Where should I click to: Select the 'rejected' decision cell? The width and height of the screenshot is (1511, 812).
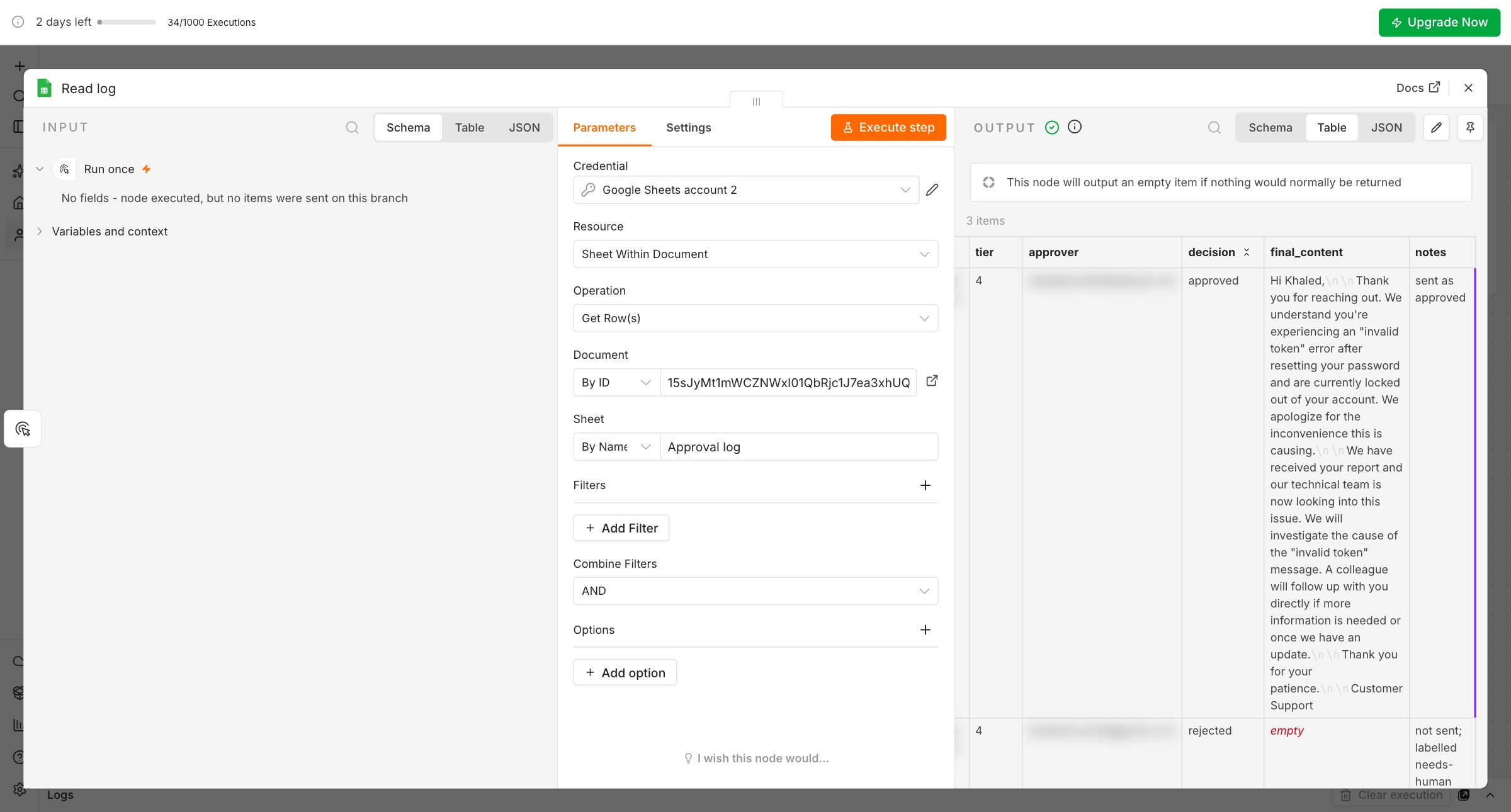pos(1223,753)
